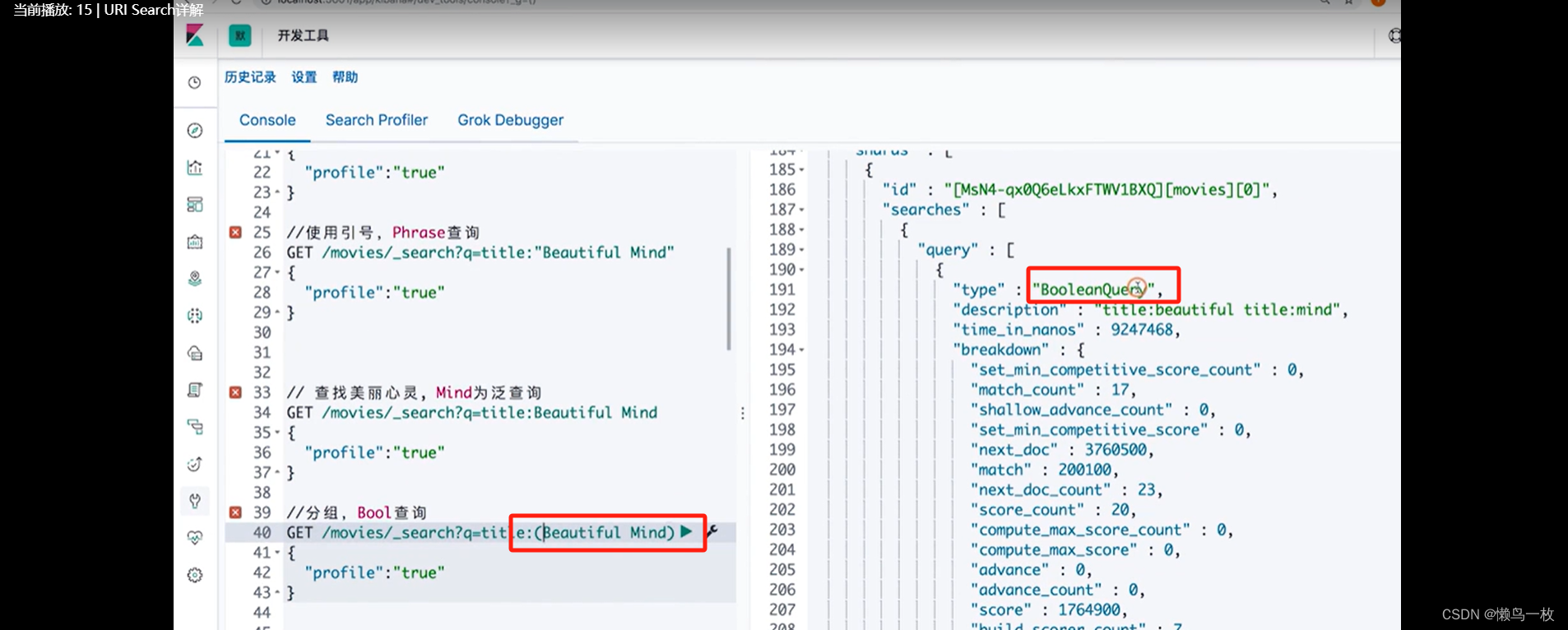
Task: Click the "score" : 1764900 line
Action: 1049,610
